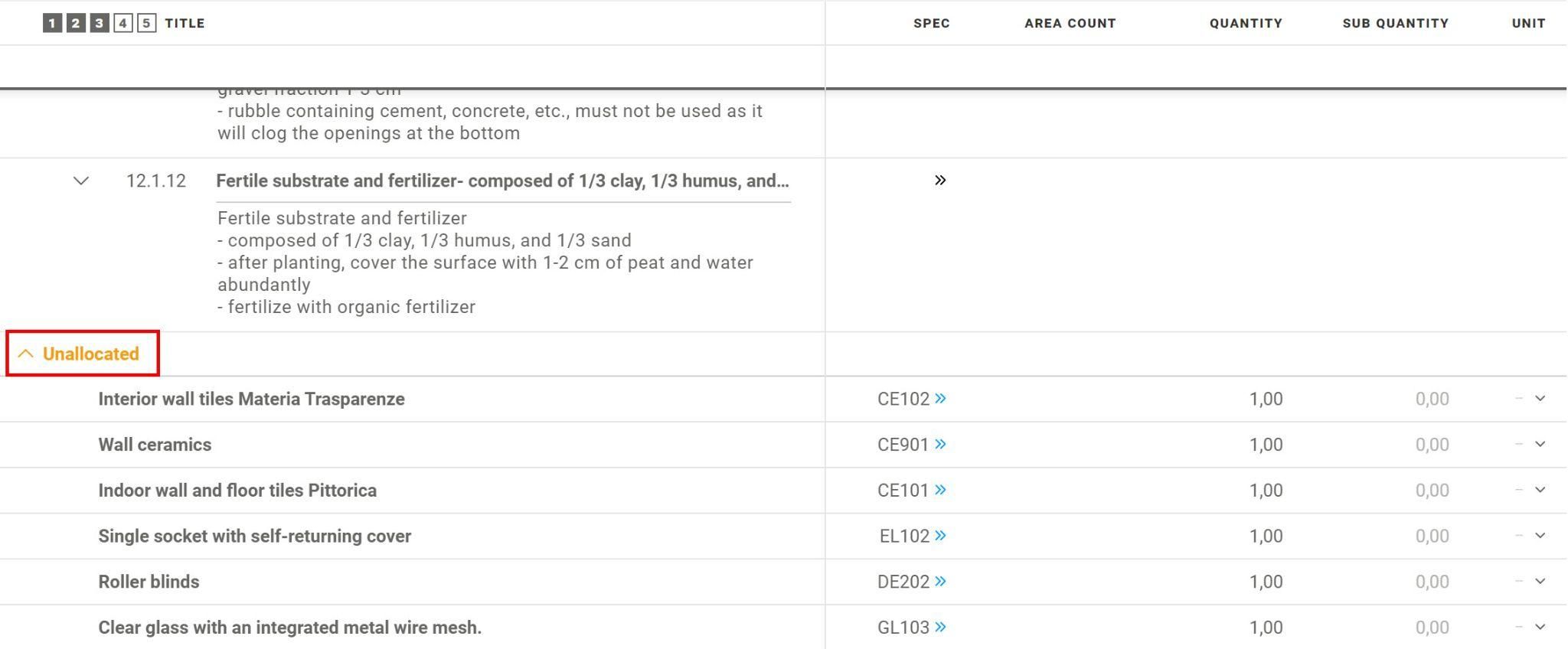Select hierarchy level 4 button
The width and height of the screenshot is (1568, 649).
122,23
